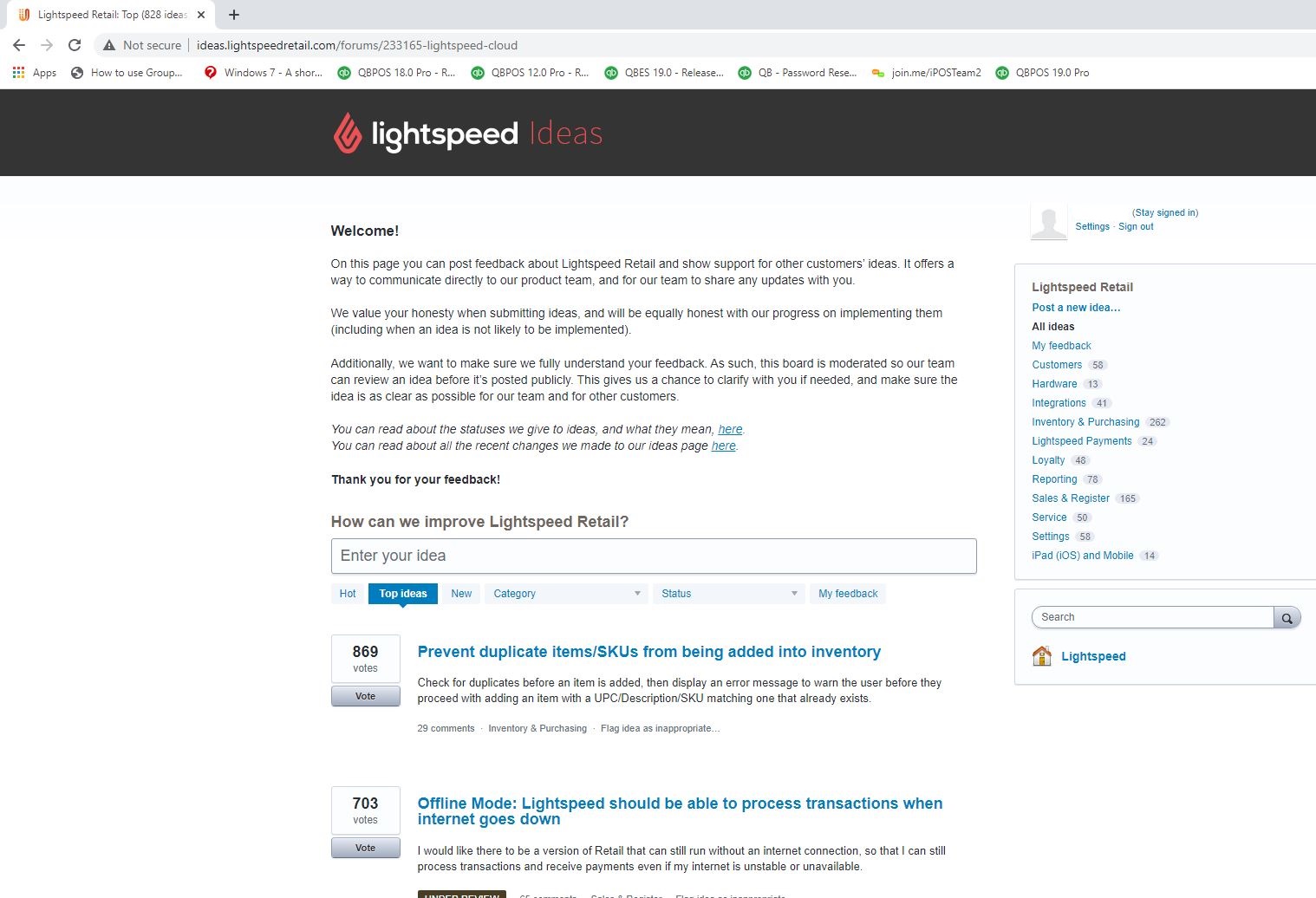Screen dimensions: 1316x898
Task: Open 'Prevent duplicate items/SKUs' idea title
Action: click(x=649, y=652)
